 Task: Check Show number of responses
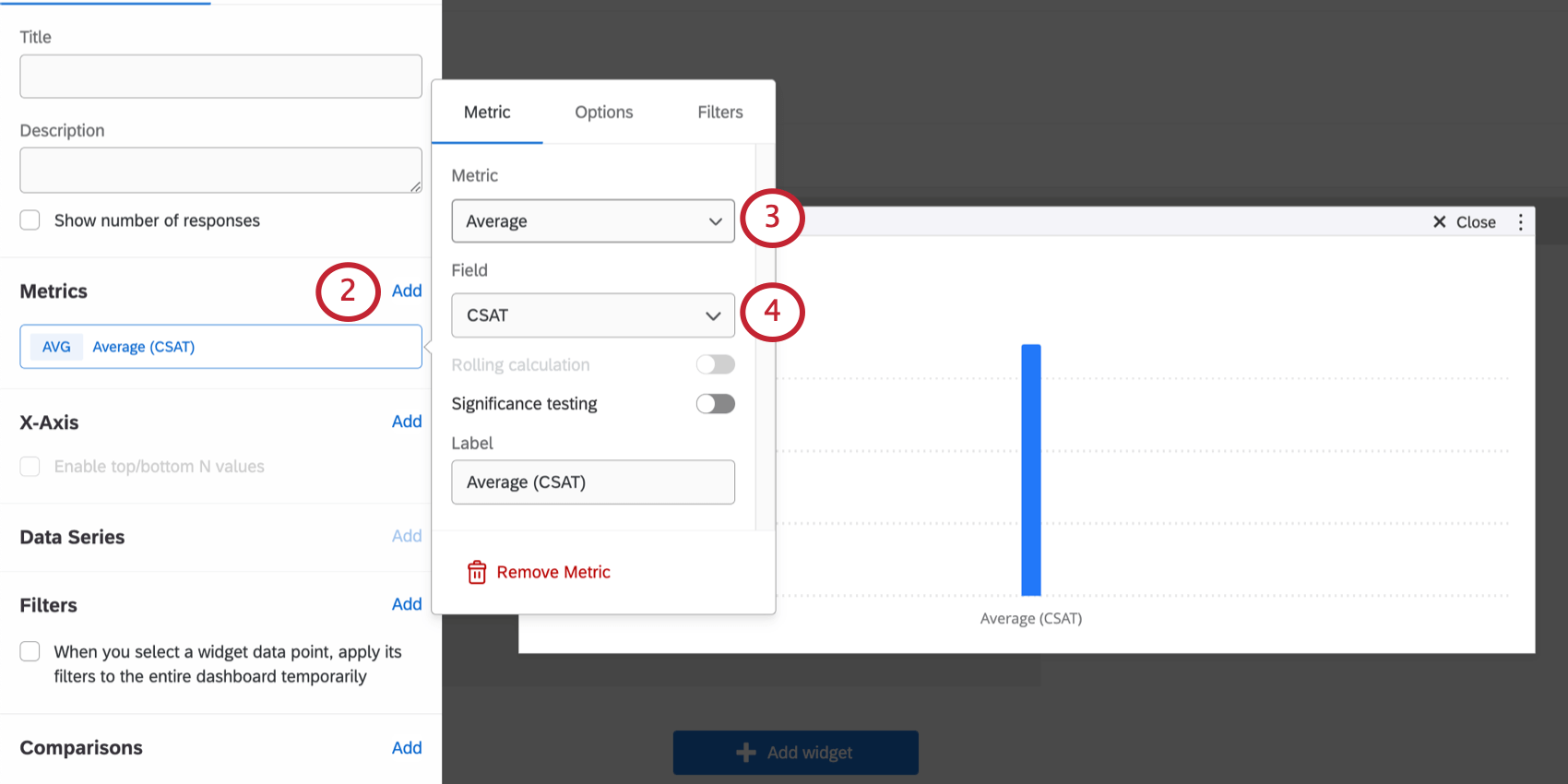30,220
